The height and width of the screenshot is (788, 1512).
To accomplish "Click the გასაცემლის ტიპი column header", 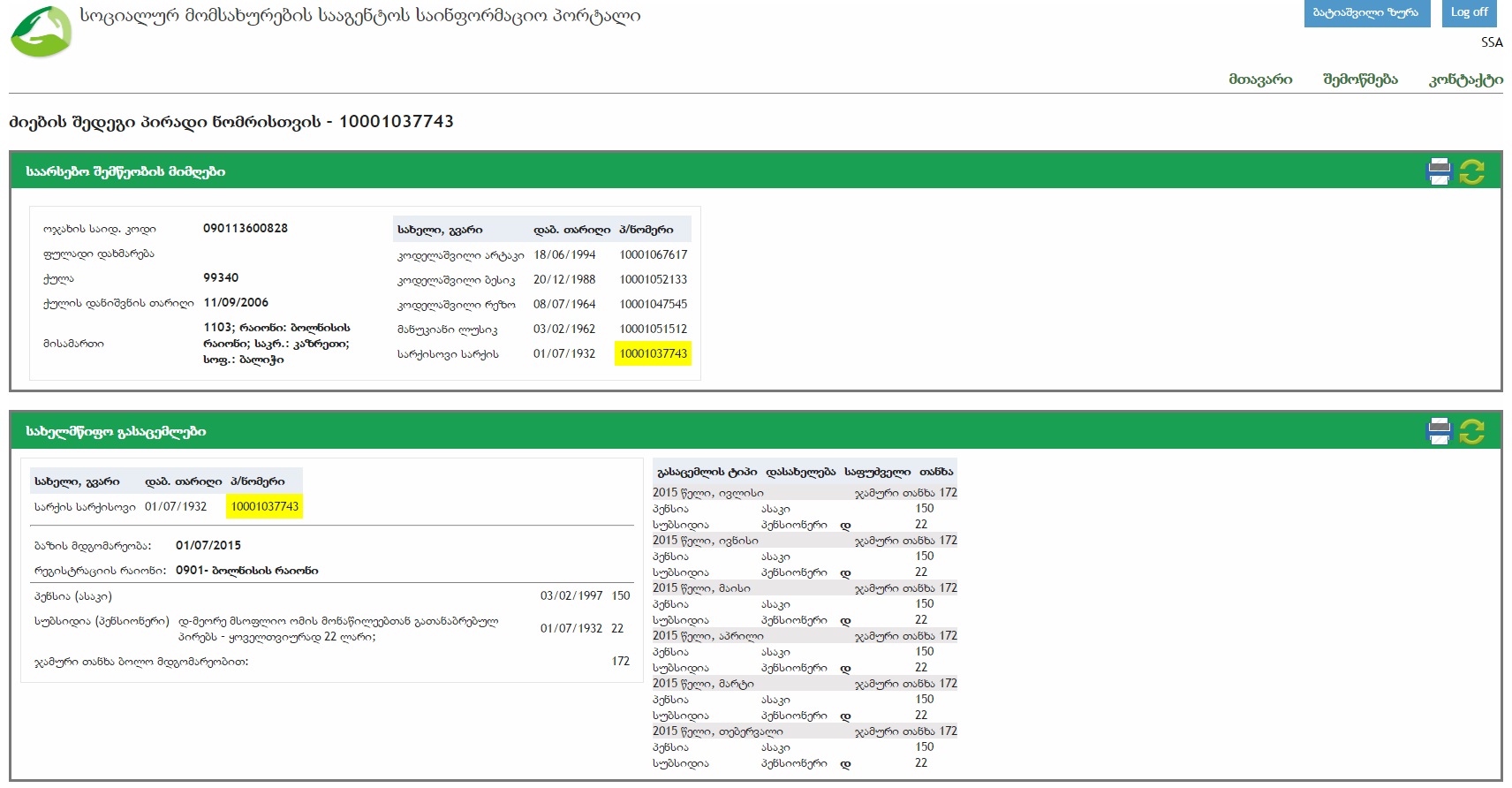I will pyautogui.click(x=707, y=472).
